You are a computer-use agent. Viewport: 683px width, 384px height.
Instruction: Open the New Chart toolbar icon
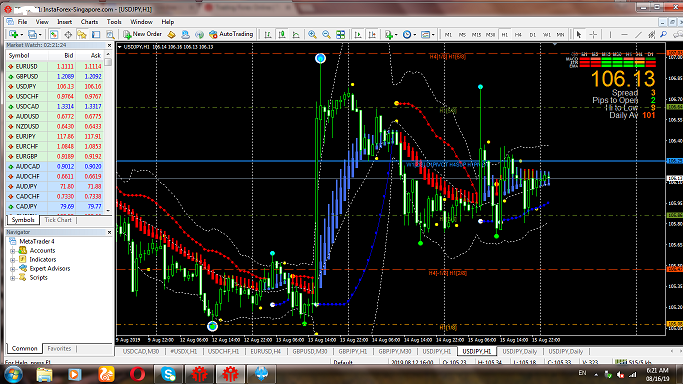click(x=13, y=34)
